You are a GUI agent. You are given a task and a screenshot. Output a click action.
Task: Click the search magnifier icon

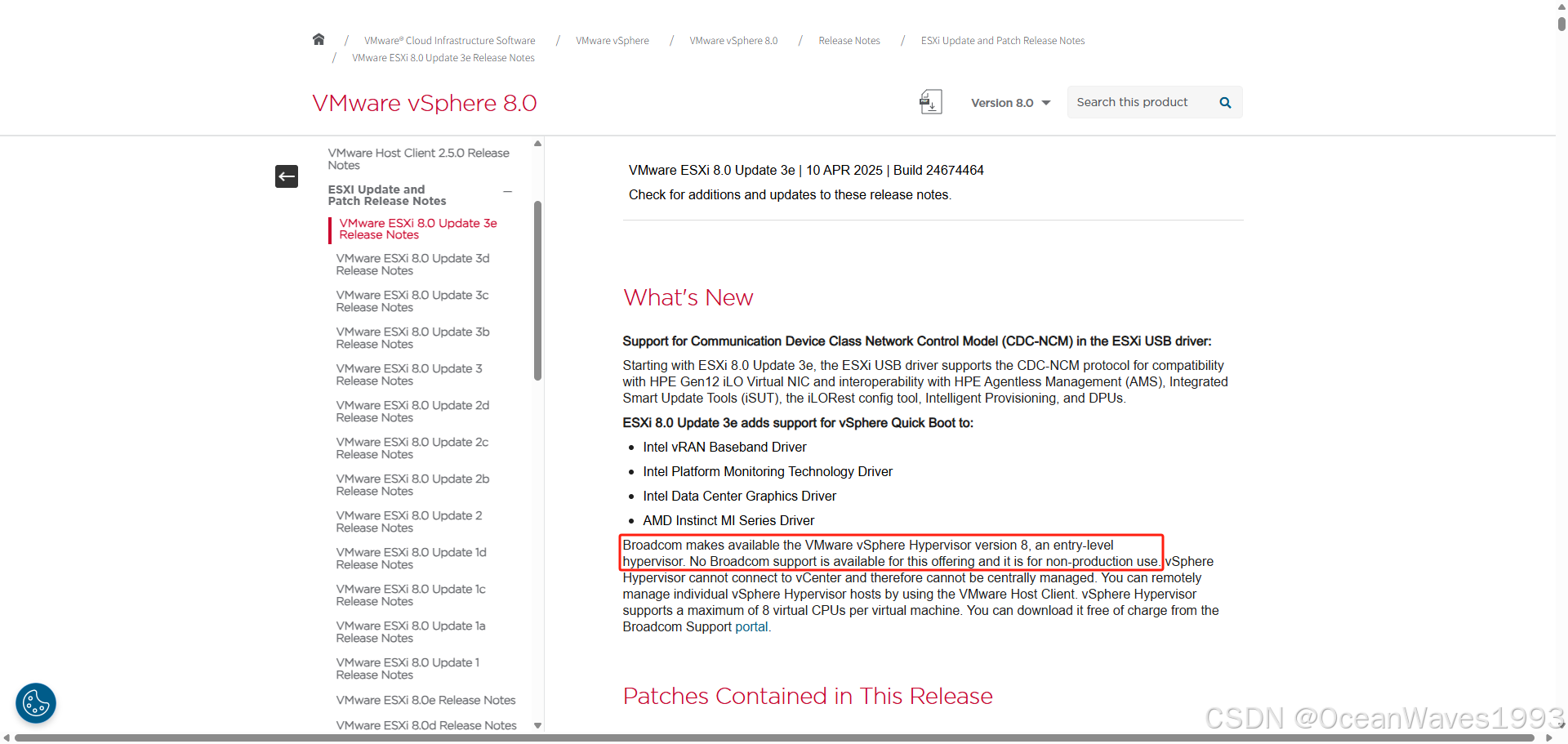click(x=1225, y=103)
